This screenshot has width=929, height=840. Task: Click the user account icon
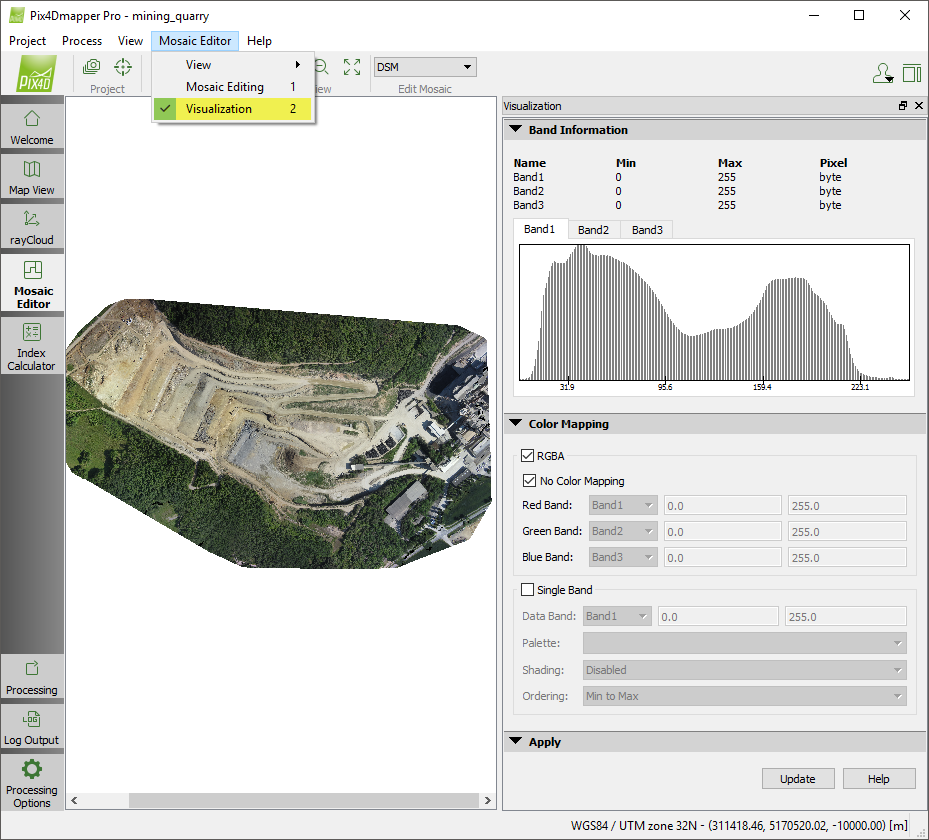coord(882,73)
